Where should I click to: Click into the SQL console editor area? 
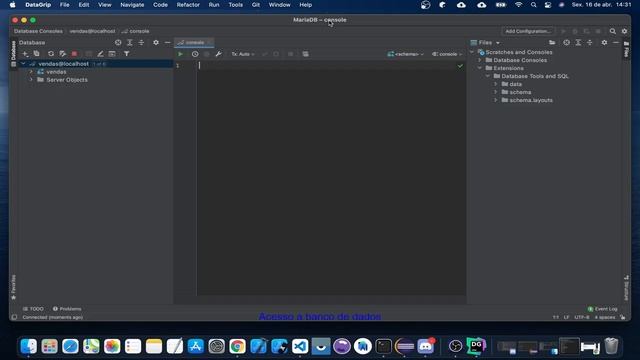coord(331,178)
